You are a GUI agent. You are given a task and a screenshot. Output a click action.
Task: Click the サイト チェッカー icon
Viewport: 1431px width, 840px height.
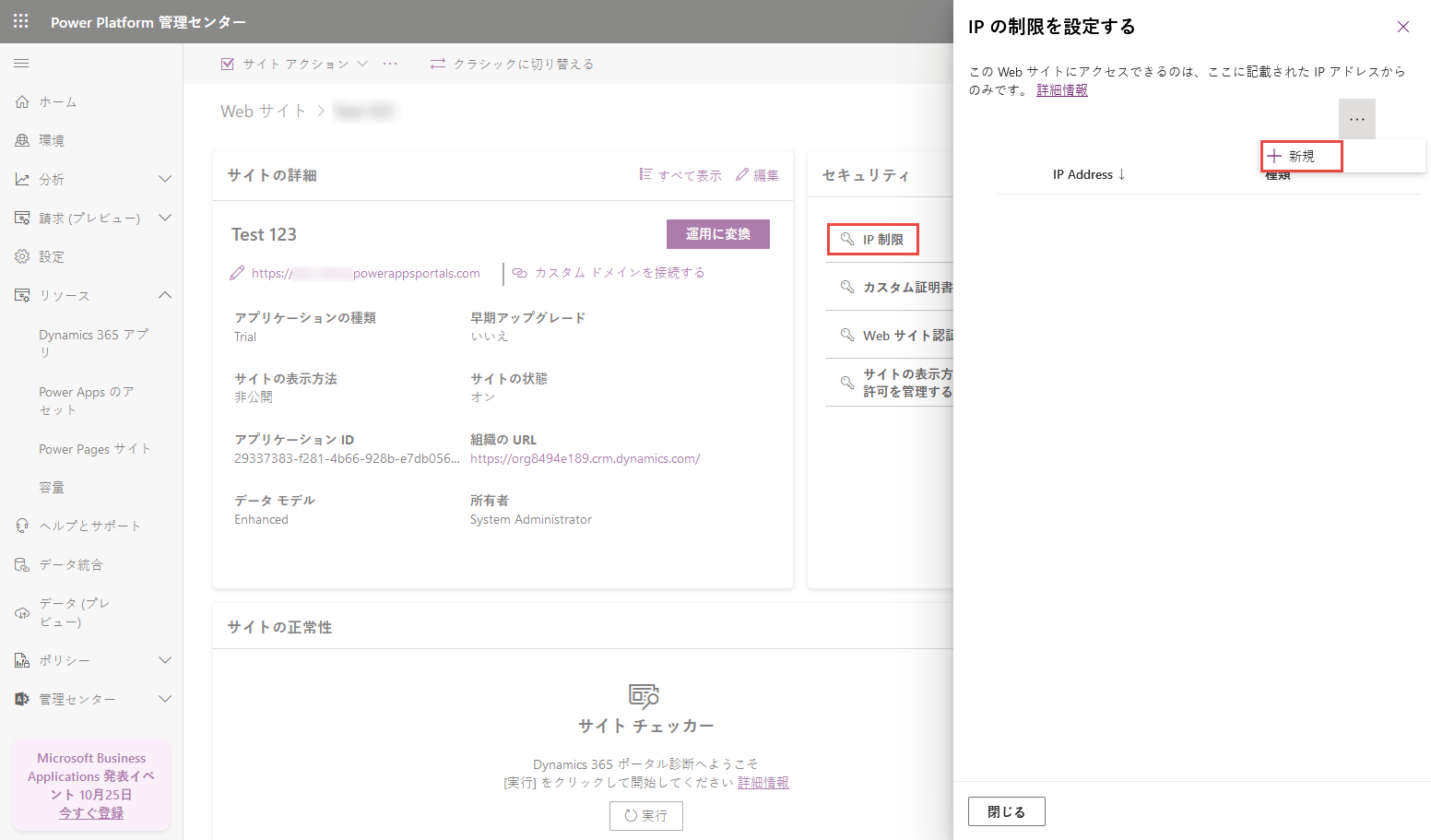[x=645, y=695]
